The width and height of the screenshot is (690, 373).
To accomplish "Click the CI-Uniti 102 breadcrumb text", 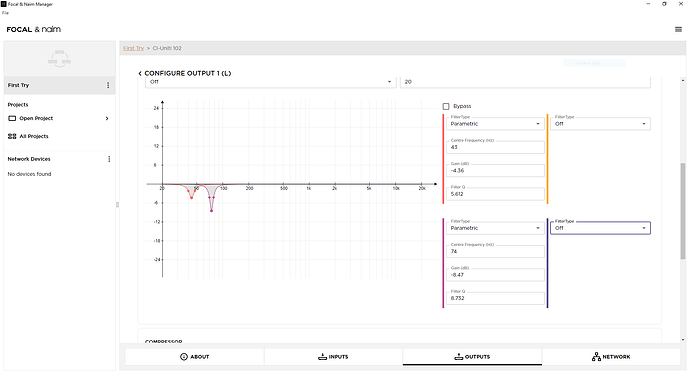I will (x=167, y=48).
